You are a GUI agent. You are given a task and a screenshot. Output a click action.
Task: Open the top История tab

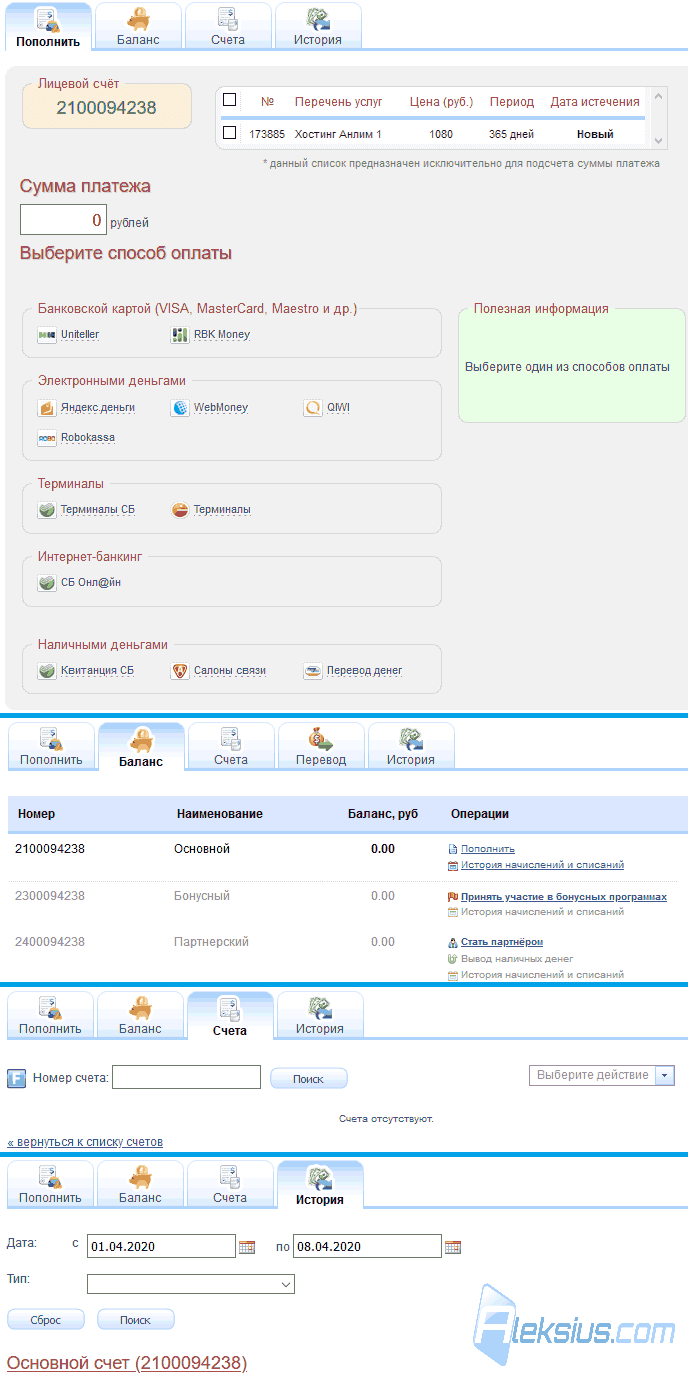[318, 26]
